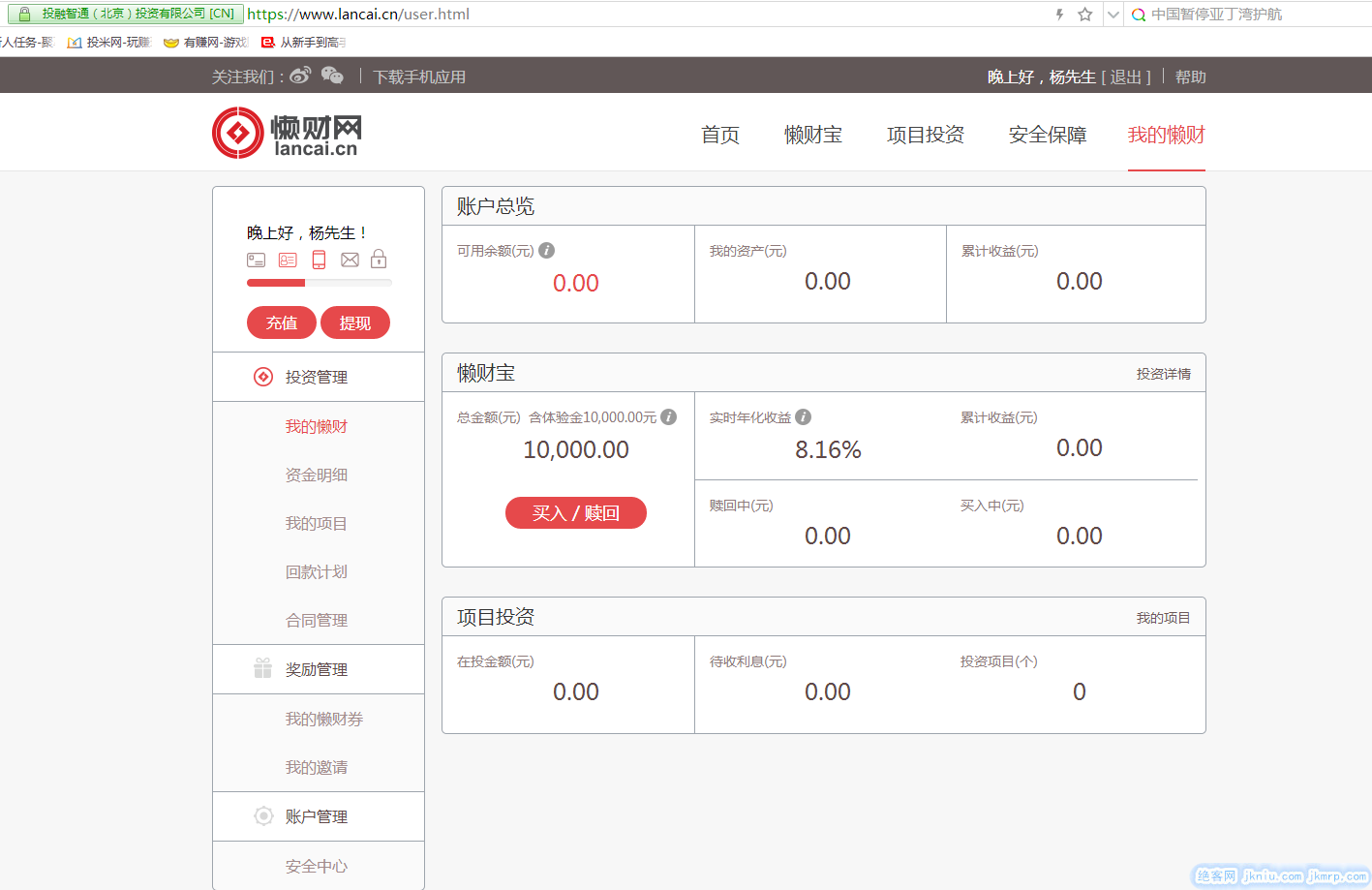The width and height of the screenshot is (1372, 890).
Task: Click the email envelope verification icon
Action: 350,260
